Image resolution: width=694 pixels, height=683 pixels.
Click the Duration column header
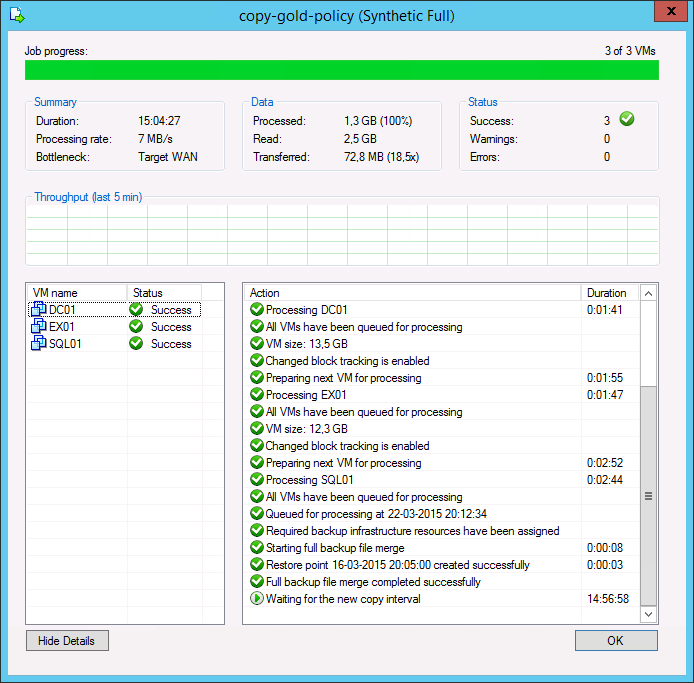tap(607, 293)
